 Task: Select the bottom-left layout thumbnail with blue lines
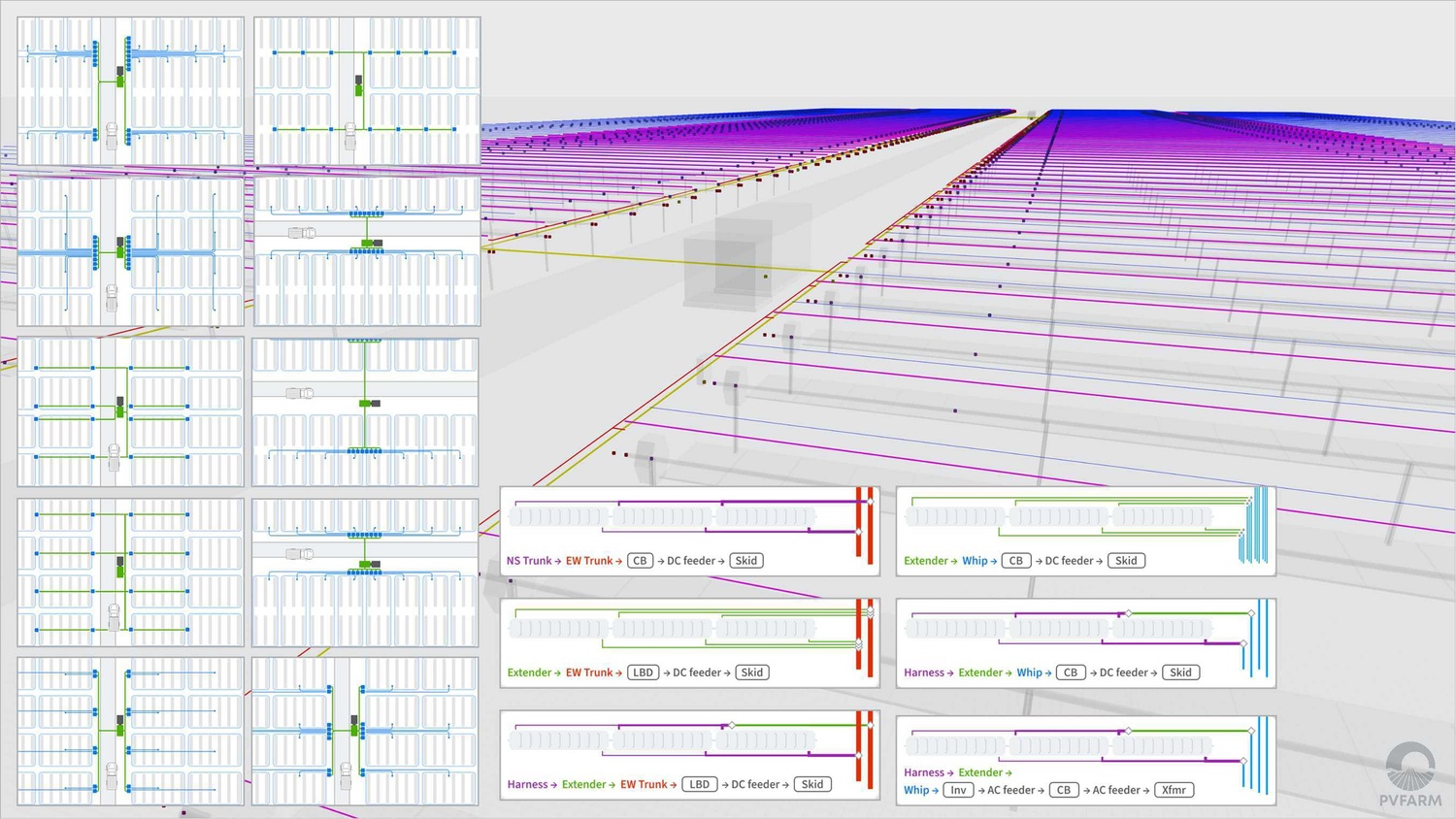click(131, 731)
